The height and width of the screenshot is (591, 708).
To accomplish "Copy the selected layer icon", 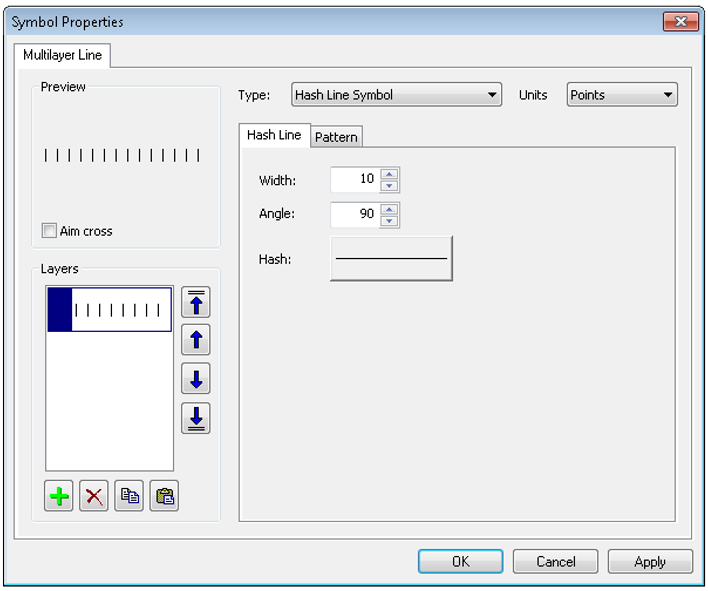I will [129, 496].
